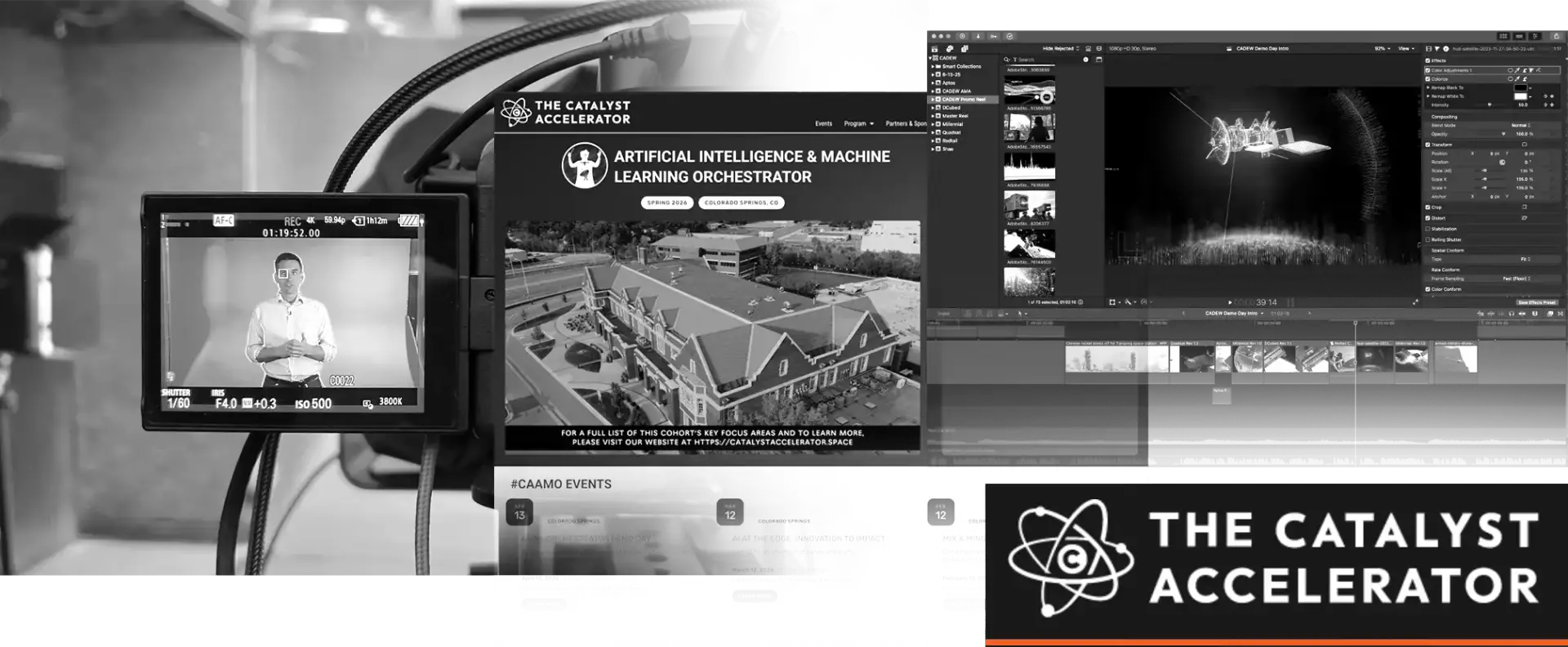Expand the Aptos event in sidebar
Screen dimensions: 1568x647
pyautogui.click(x=933, y=83)
